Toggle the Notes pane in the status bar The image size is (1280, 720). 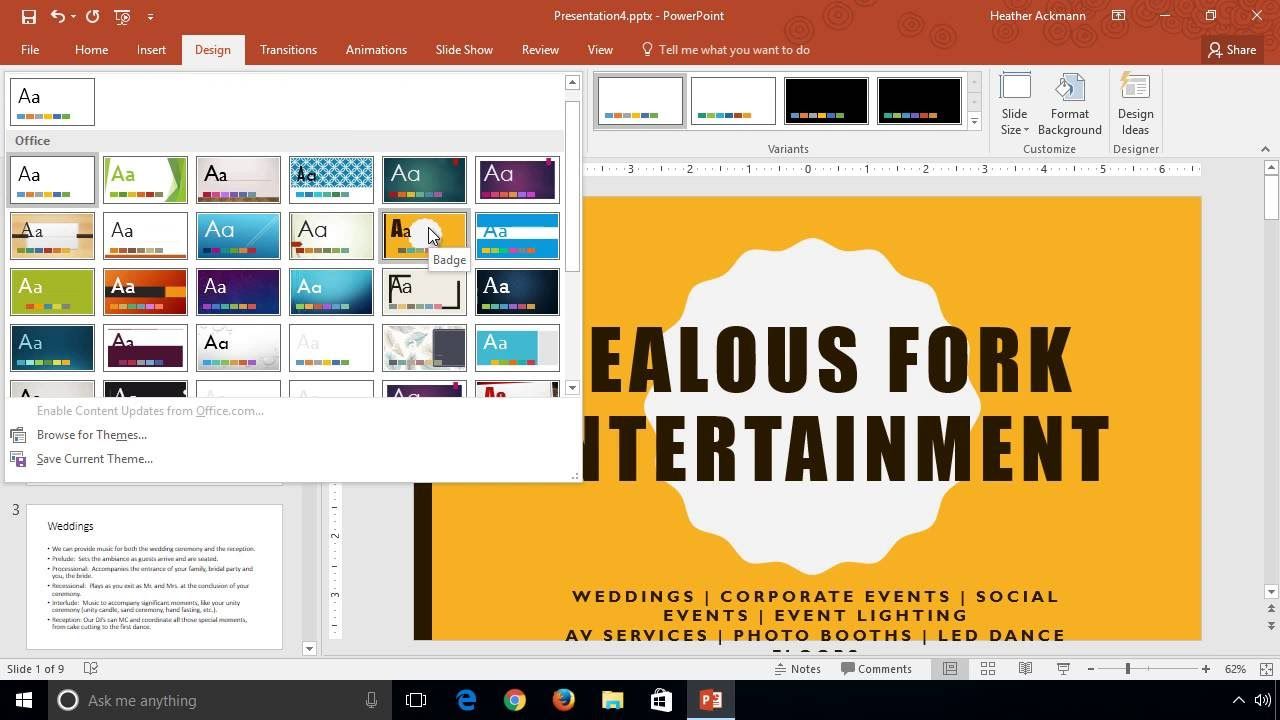click(x=798, y=669)
